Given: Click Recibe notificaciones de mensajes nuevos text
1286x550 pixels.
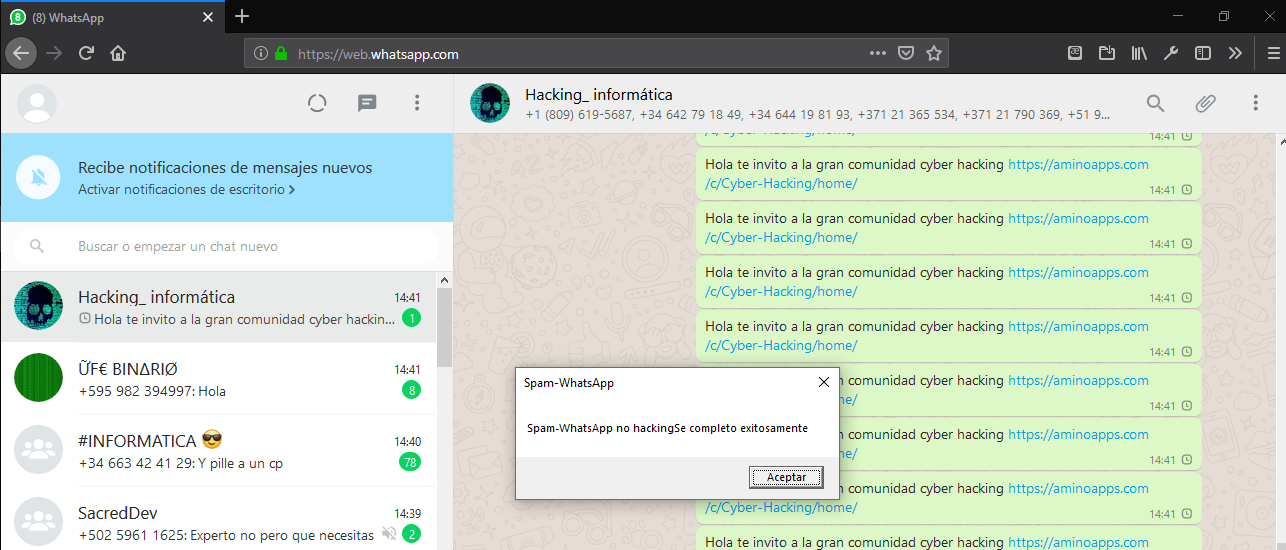Looking at the screenshot, I should click(225, 167).
